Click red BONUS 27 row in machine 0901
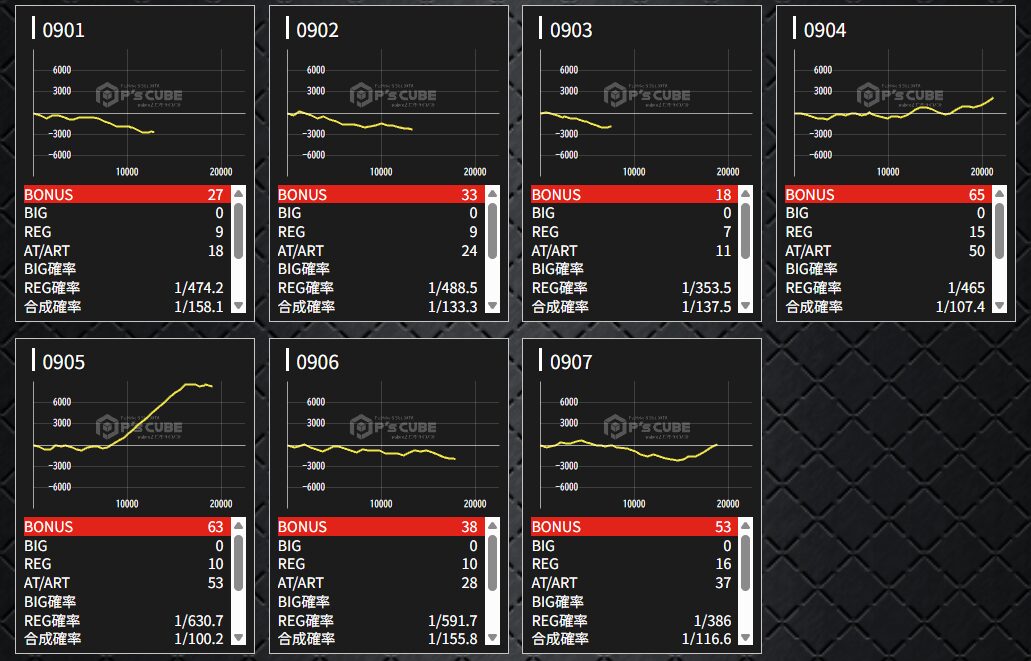This screenshot has width=1031, height=661. [128, 195]
